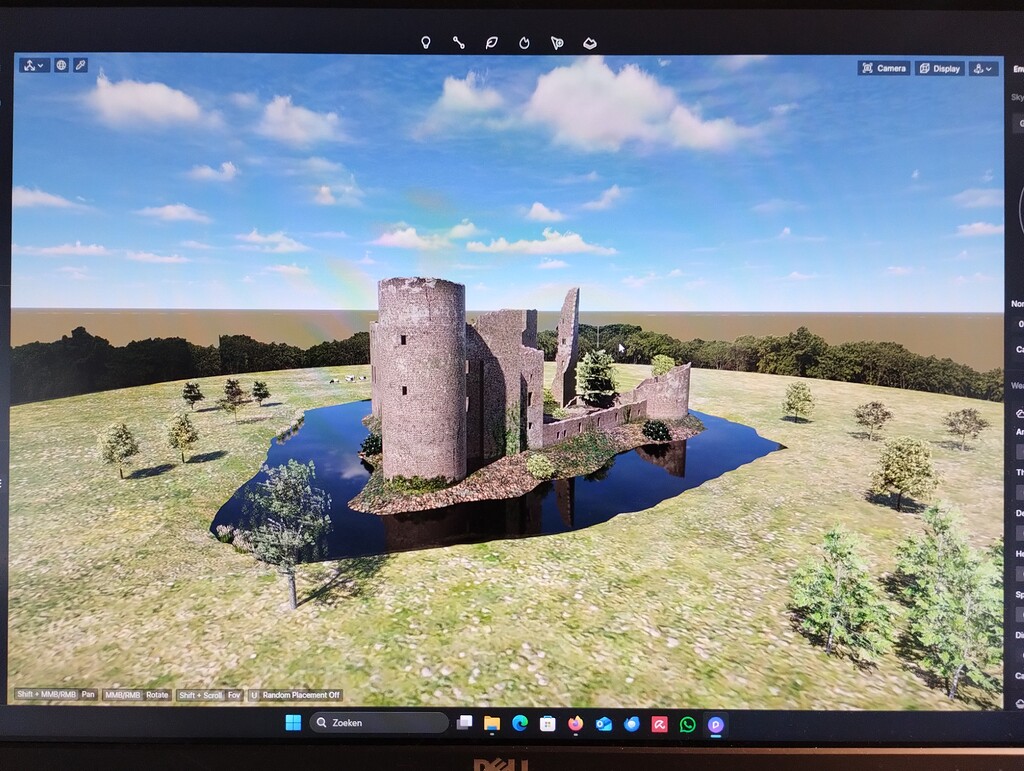Open the effects flame tool
The width and height of the screenshot is (1024, 771).
(x=525, y=42)
